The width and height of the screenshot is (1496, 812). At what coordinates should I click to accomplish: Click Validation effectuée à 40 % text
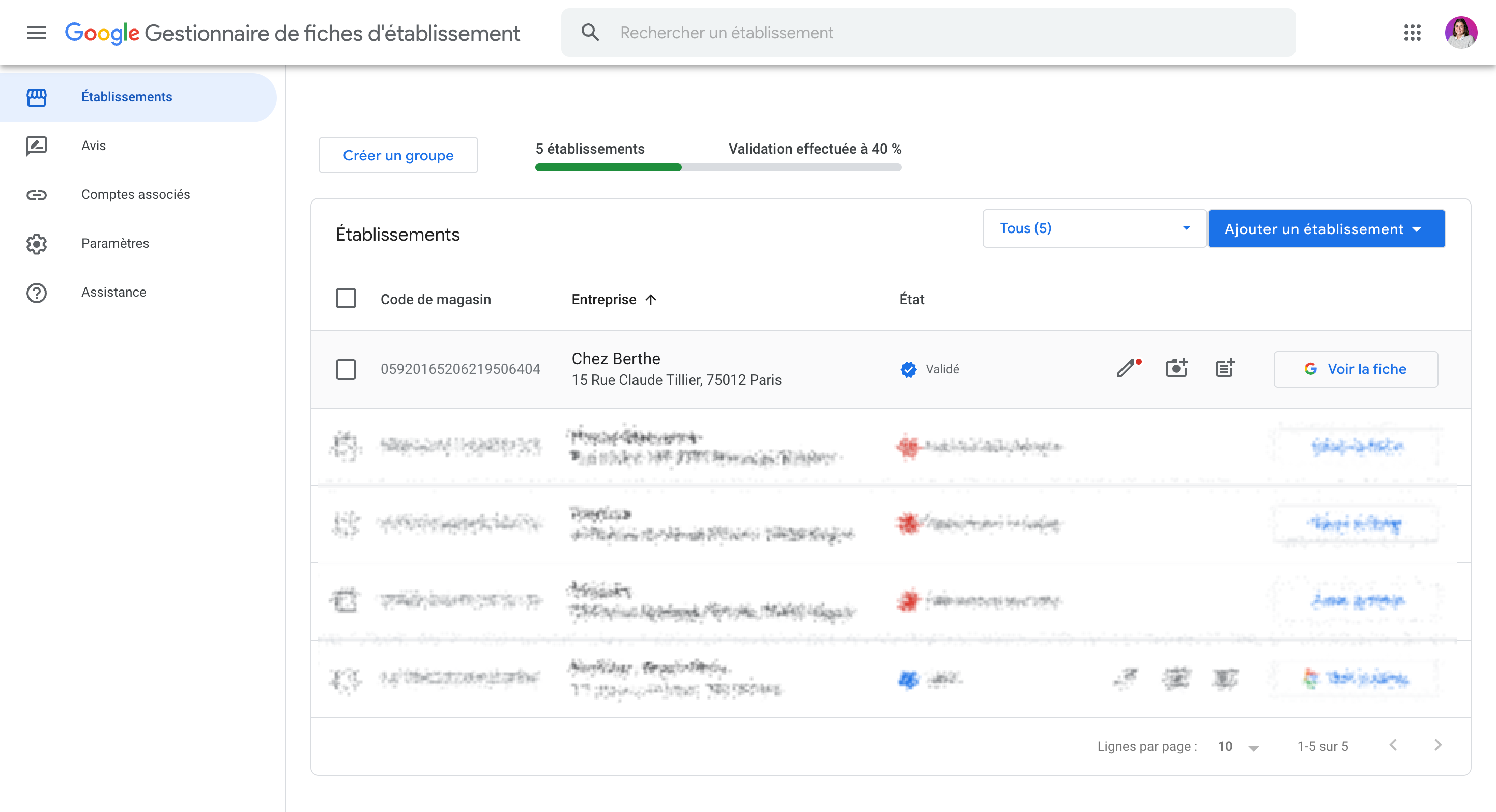click(815, 149)
